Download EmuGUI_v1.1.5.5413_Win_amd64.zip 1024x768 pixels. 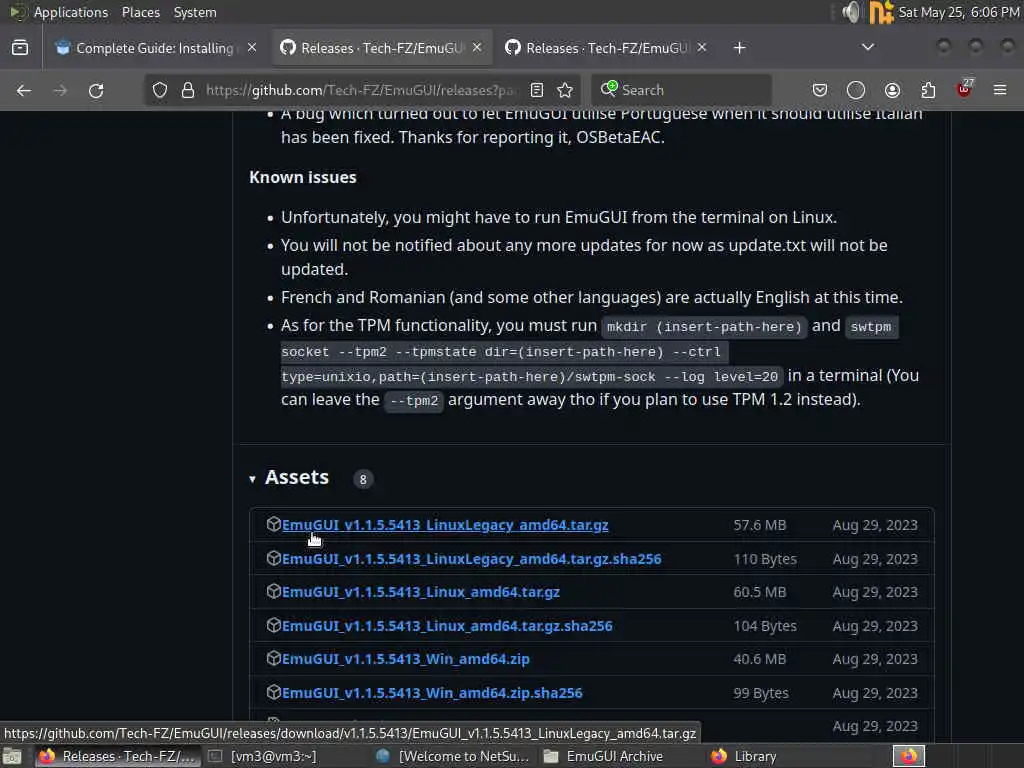[x=406, y=659]
